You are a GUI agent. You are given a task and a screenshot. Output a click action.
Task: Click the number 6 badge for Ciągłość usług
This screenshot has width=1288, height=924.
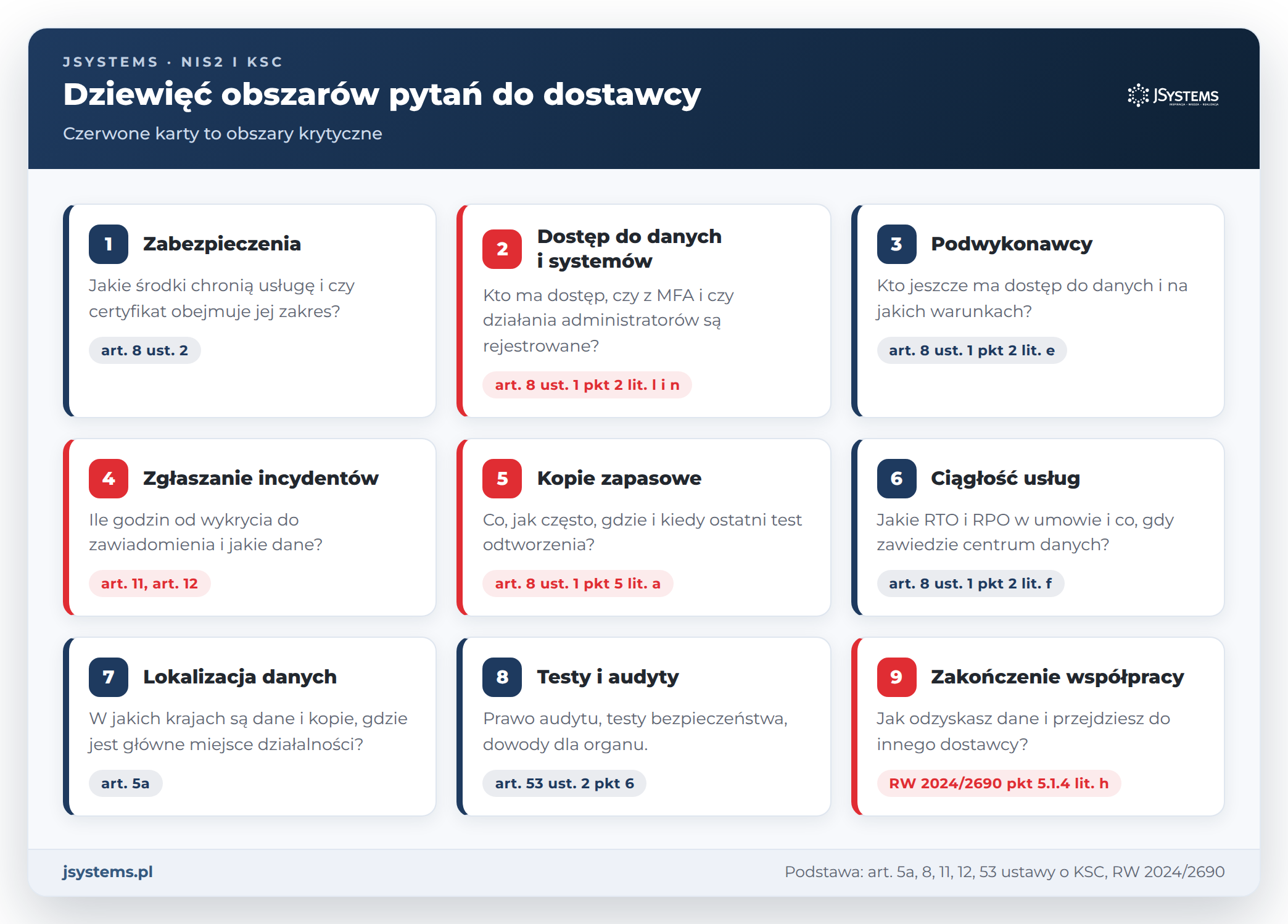[x=896, y=478]
